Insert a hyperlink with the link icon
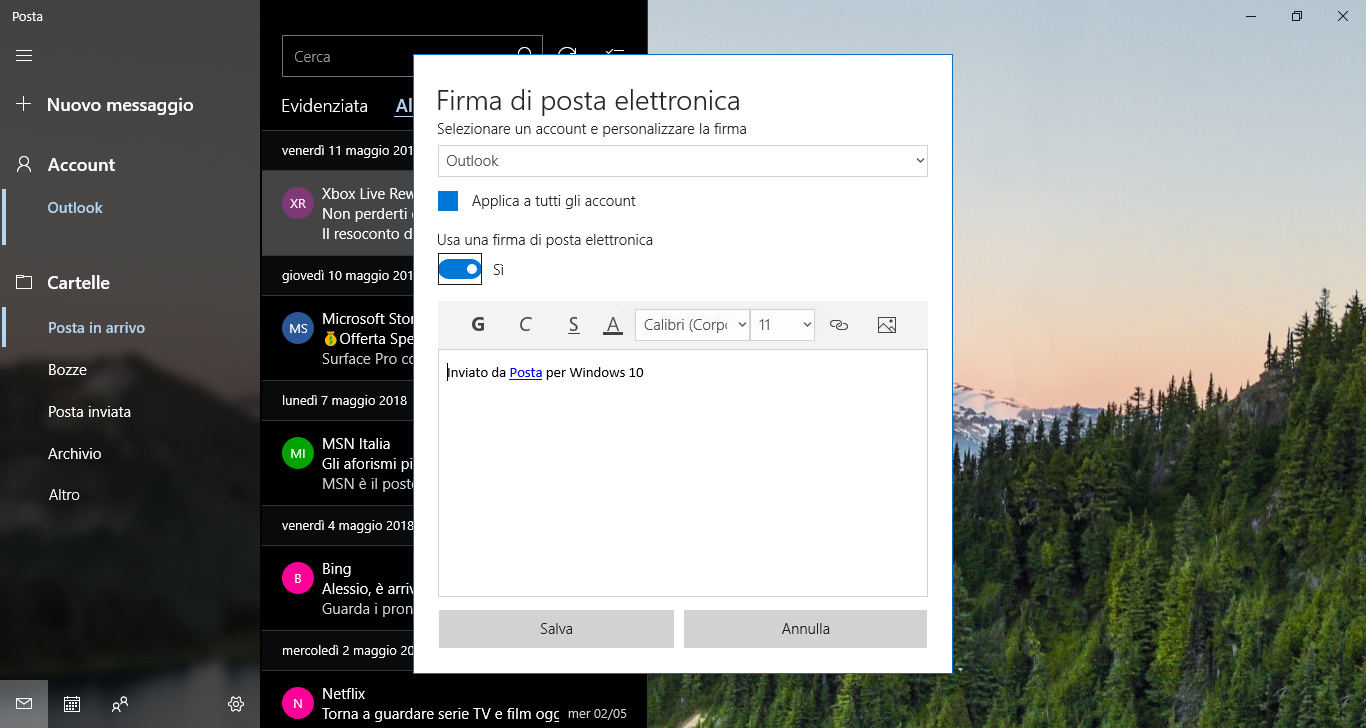Image resolution: width=1366 pixels, height=728 pixels. click(839, 324)
